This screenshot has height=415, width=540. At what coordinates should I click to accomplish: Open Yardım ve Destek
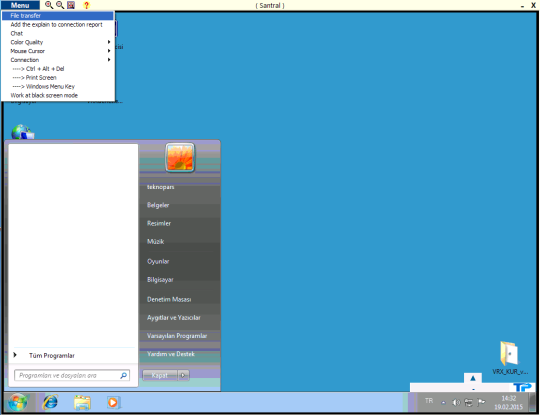[x=171, y=354]
